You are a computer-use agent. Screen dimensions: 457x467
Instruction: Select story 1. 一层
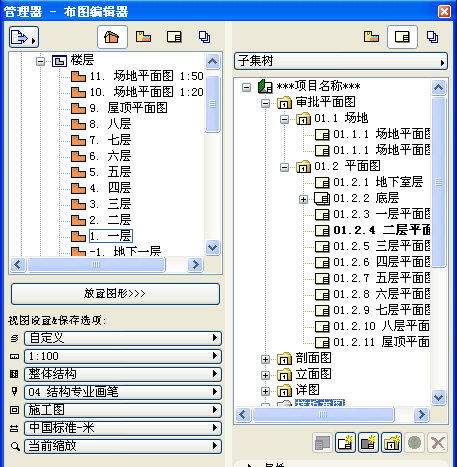pos(111,236)
